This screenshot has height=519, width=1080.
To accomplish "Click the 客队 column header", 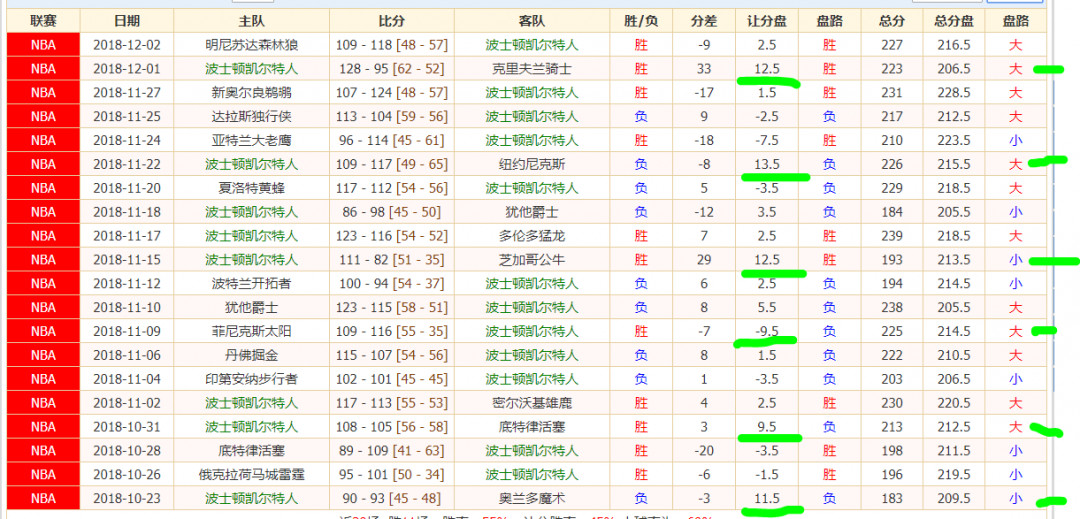I will [532, 21].
